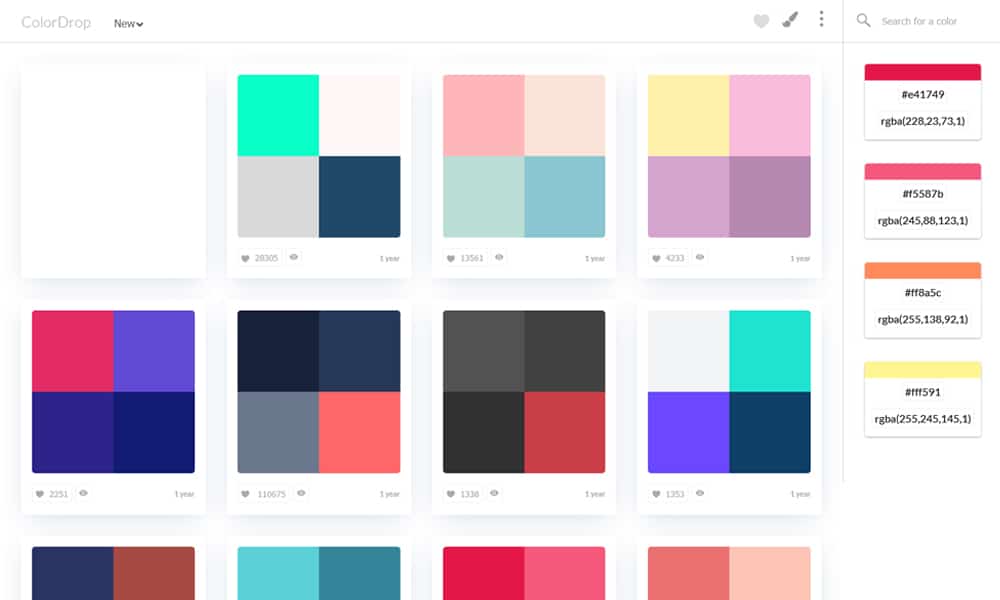Image resolution: width=1000 pixels, height=600 pixels.
Task: Toggle like on the 28305-likes palette
Action: point(244,257)
